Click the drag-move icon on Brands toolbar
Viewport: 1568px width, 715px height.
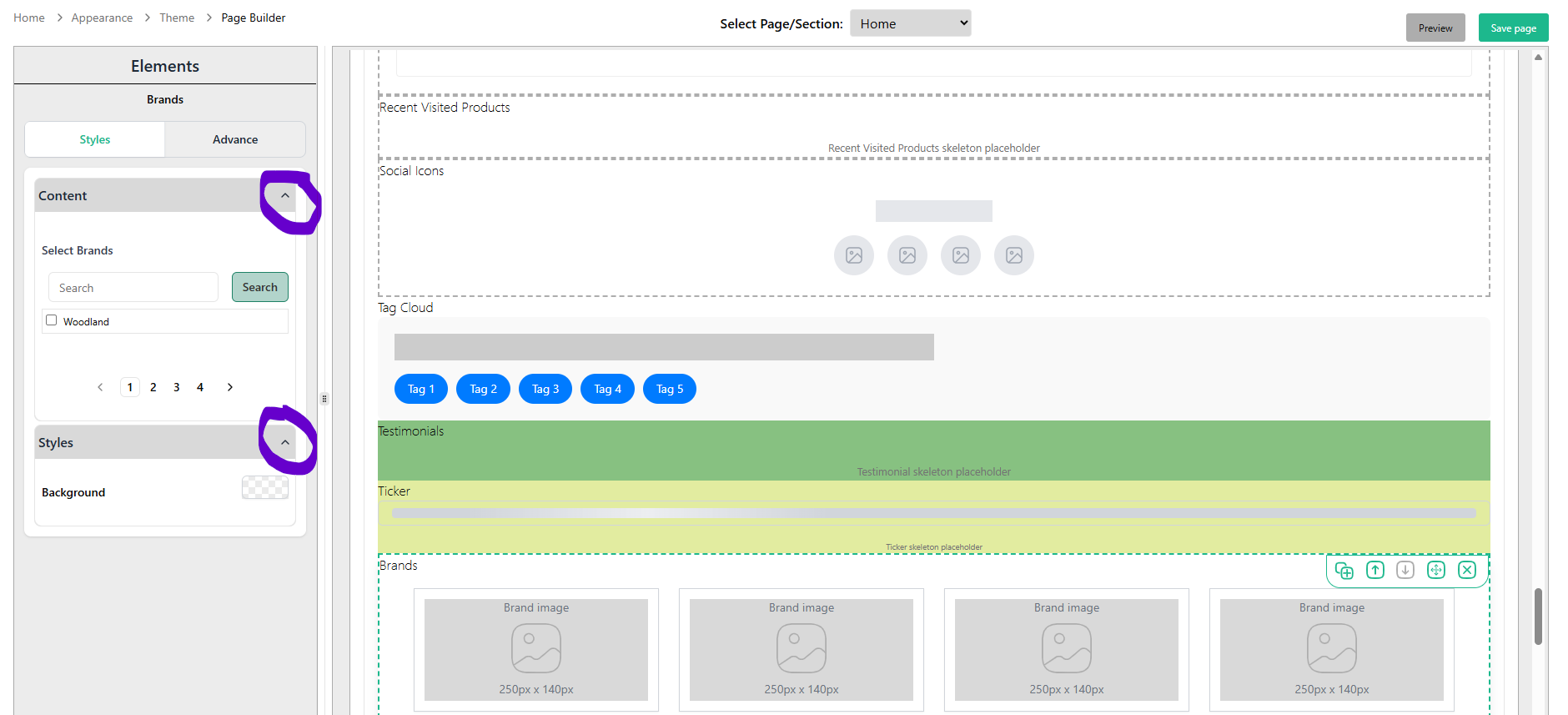[x=1436, y=570]
